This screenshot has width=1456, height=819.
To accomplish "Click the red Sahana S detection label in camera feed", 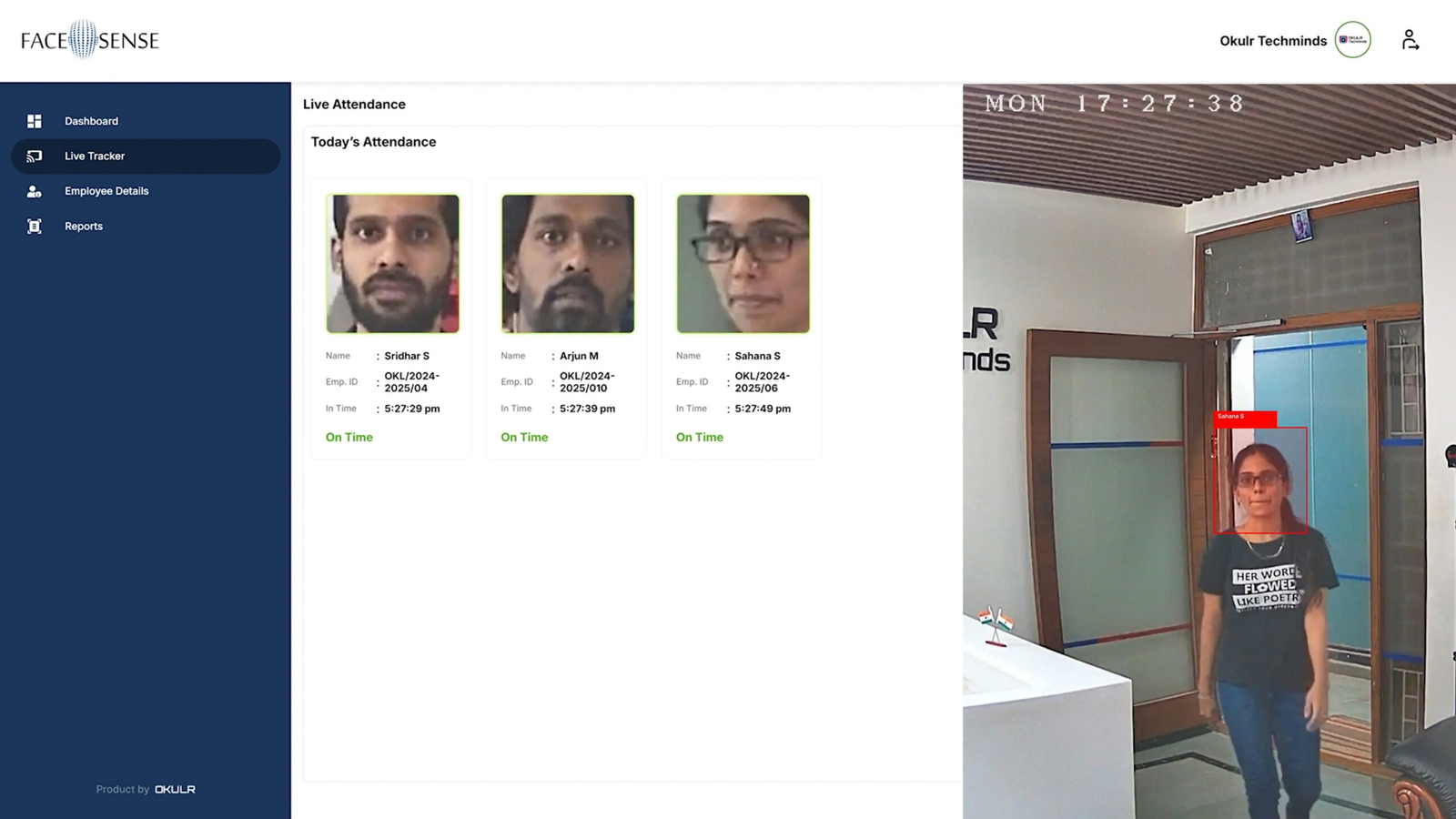I will [x=1245, y=418].
